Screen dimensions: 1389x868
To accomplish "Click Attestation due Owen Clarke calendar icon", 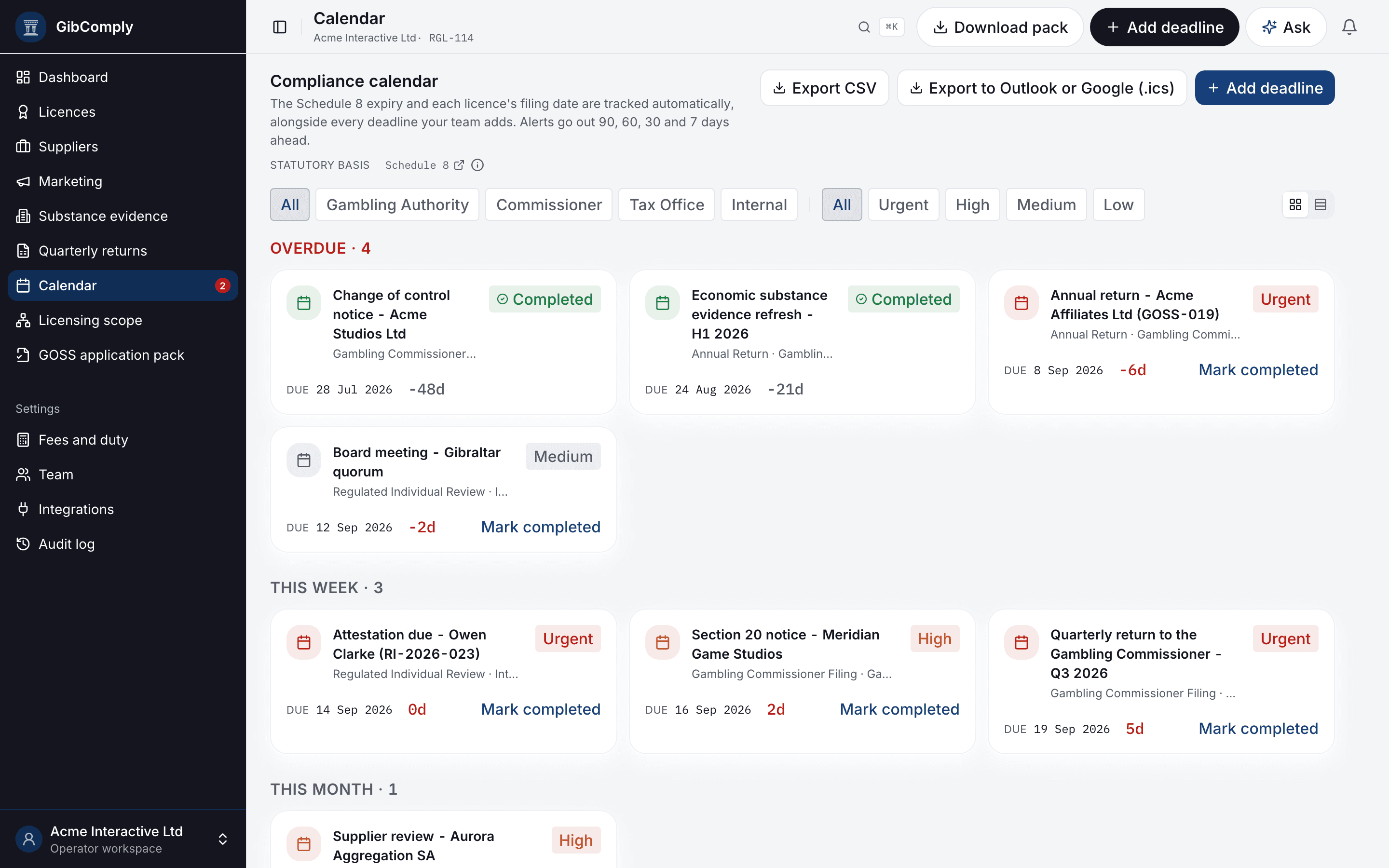I will point(304,642).
